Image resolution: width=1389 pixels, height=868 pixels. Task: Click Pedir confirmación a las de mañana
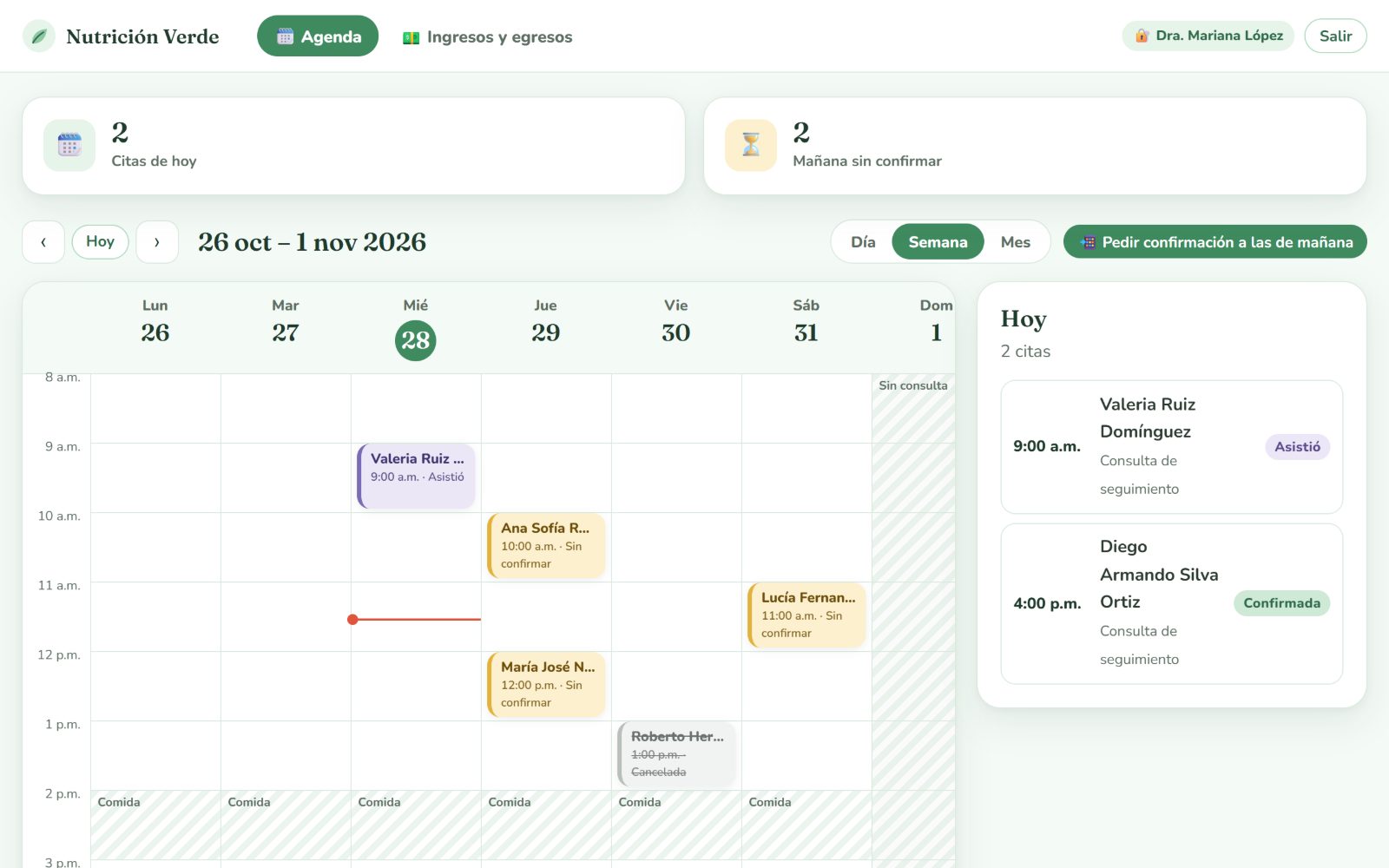(1215, 242)
